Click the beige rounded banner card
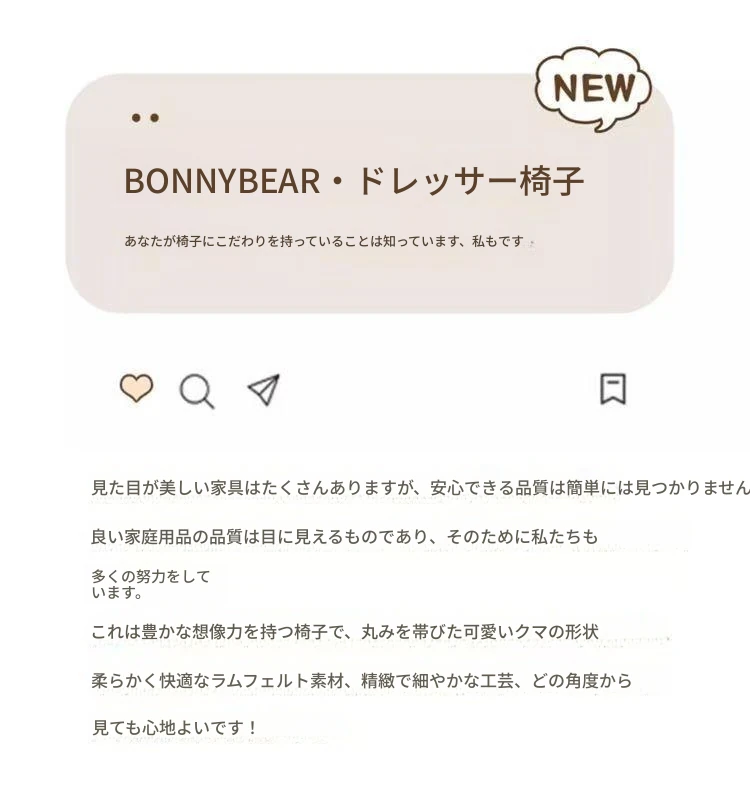 click(x=370, y=193)
